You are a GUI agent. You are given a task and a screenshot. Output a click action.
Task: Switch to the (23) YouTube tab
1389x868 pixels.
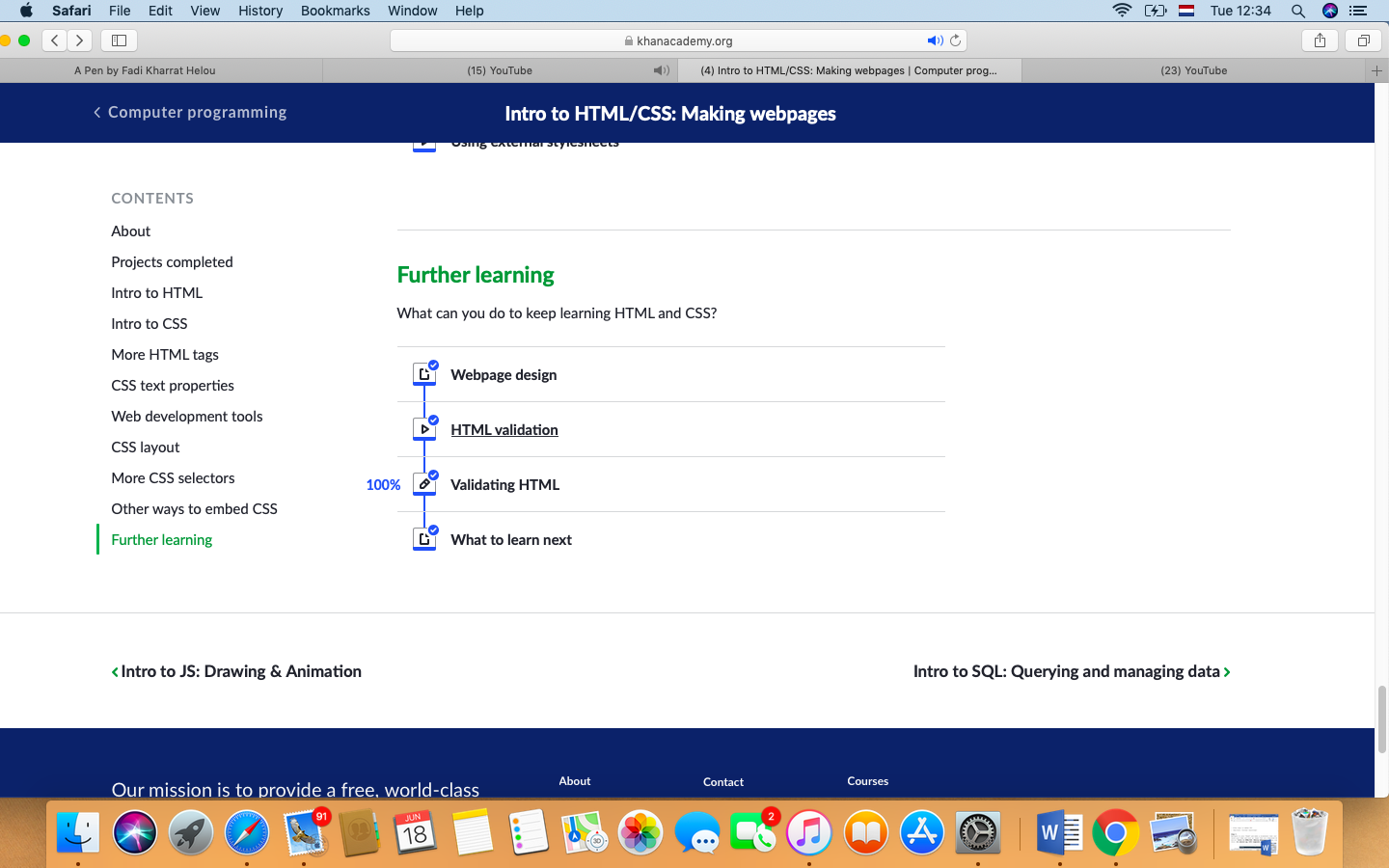pyautogui.click(x=1193, y=70)
